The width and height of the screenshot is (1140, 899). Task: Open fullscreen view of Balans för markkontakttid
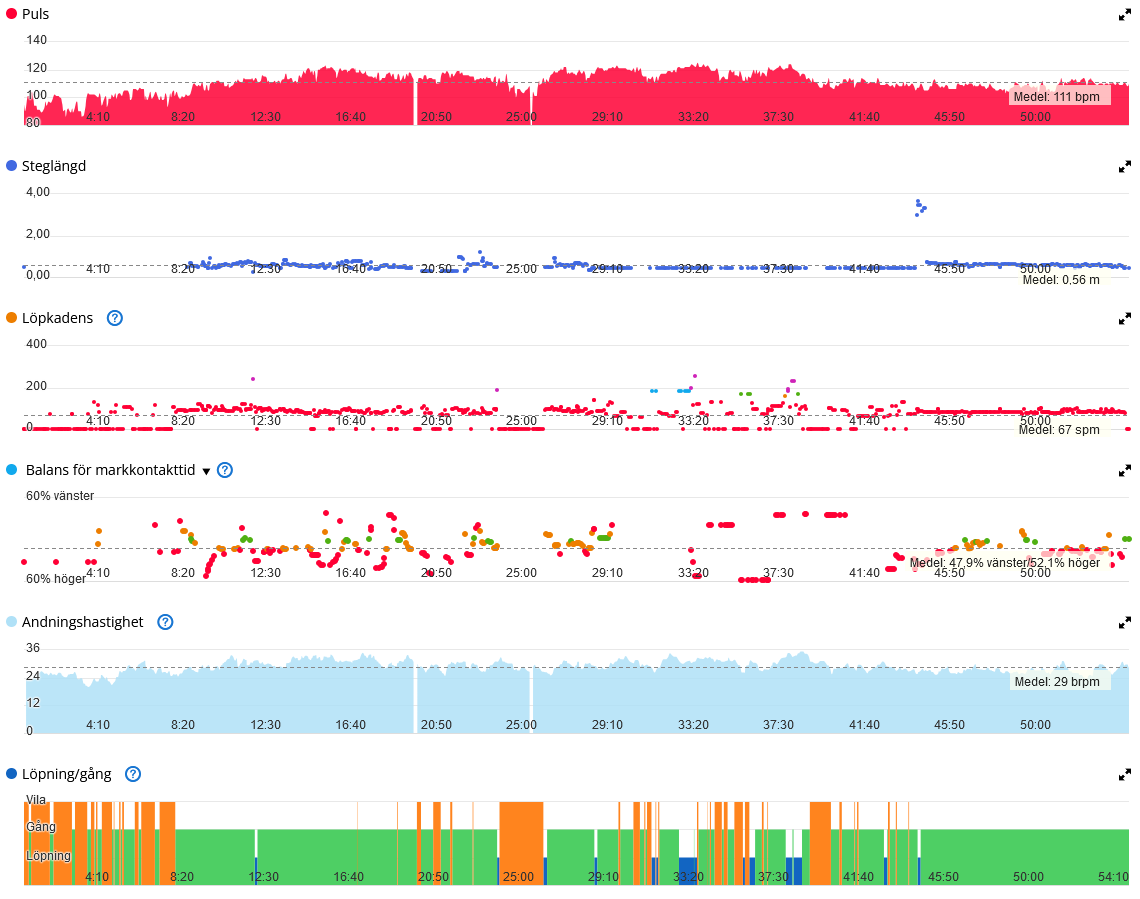coord(1124,471)
